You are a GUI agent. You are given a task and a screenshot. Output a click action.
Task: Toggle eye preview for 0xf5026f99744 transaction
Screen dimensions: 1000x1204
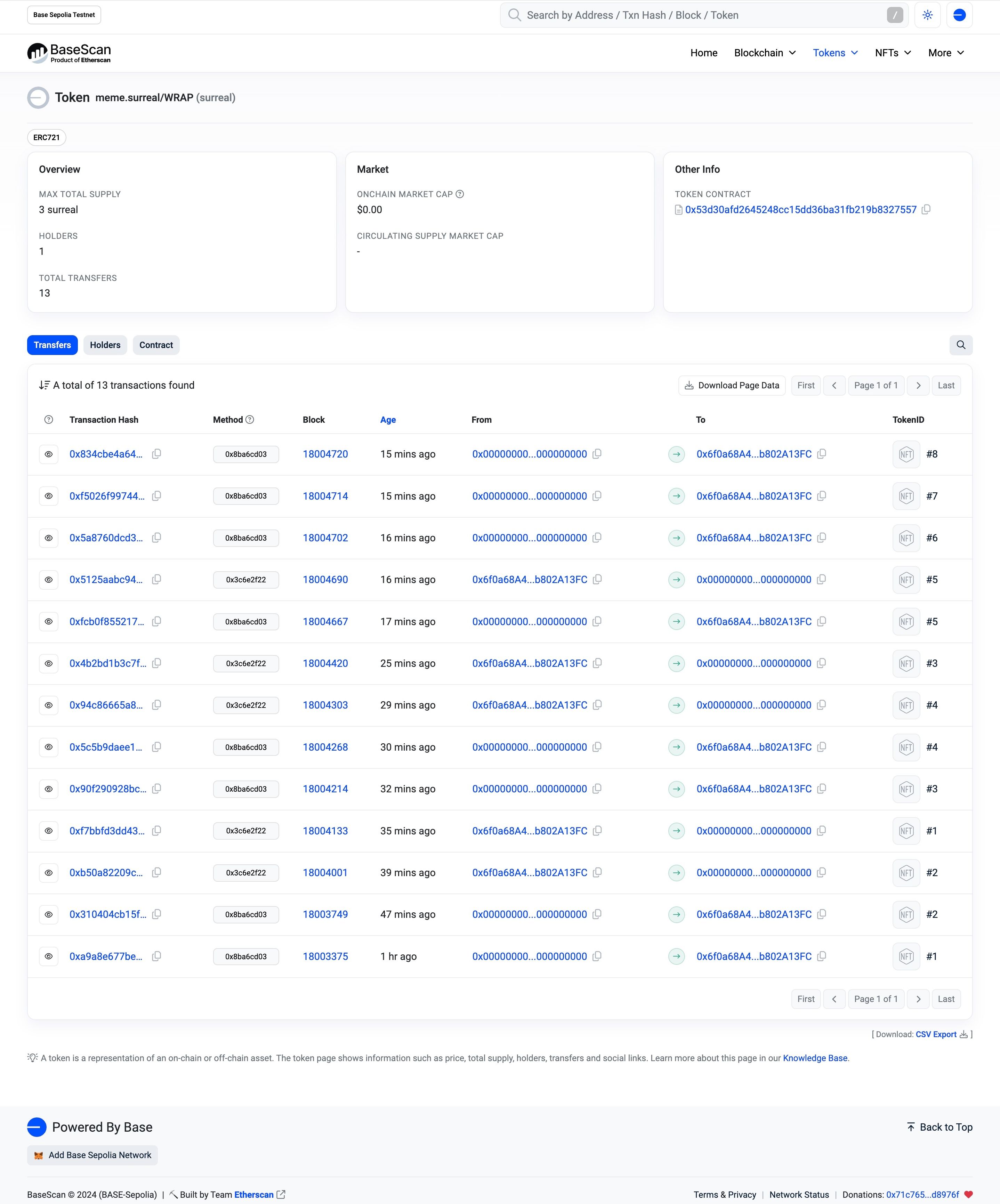click(49, 496)
